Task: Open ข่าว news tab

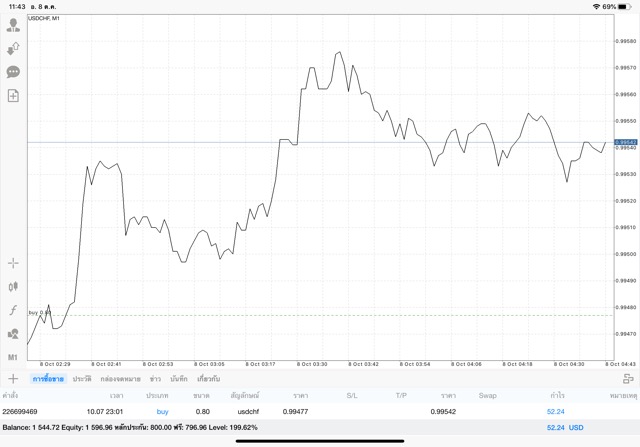Action: (x=155, y=379)
